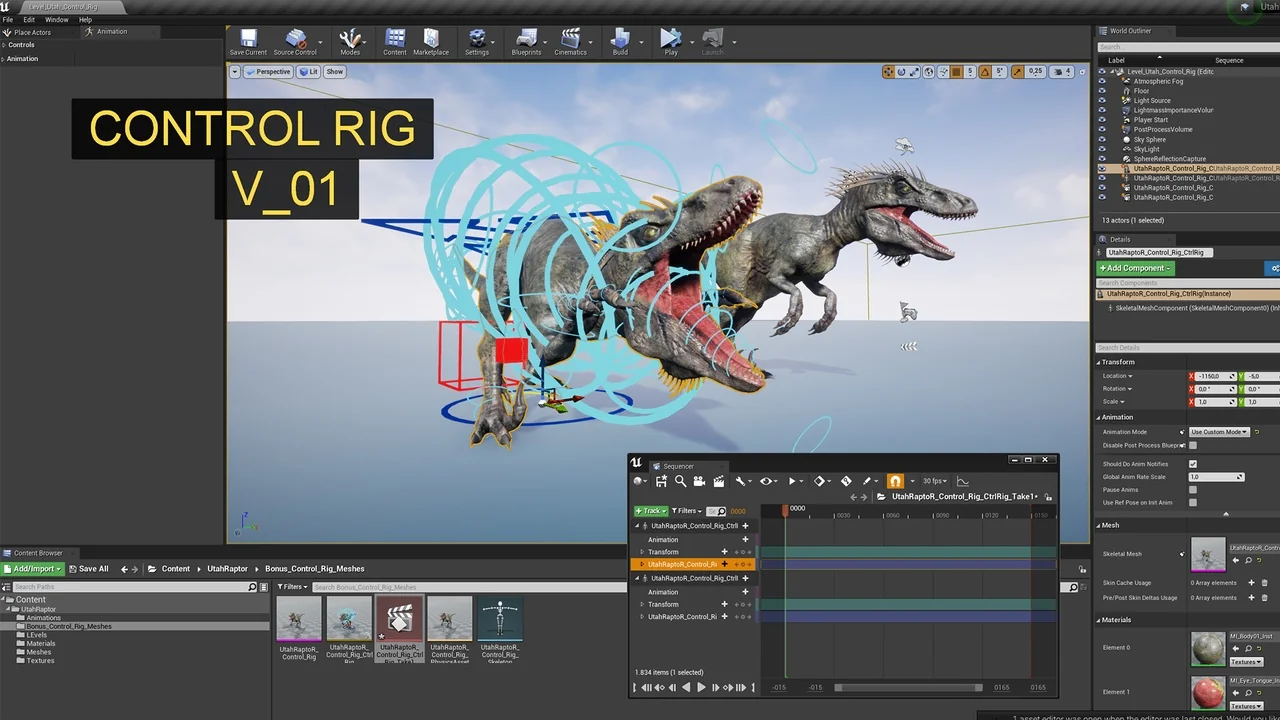The height and width of the screenshot is (720, 1280).
Task: Toggle the magnet snapping icon in Sequencer
Action: pos(895,481)
